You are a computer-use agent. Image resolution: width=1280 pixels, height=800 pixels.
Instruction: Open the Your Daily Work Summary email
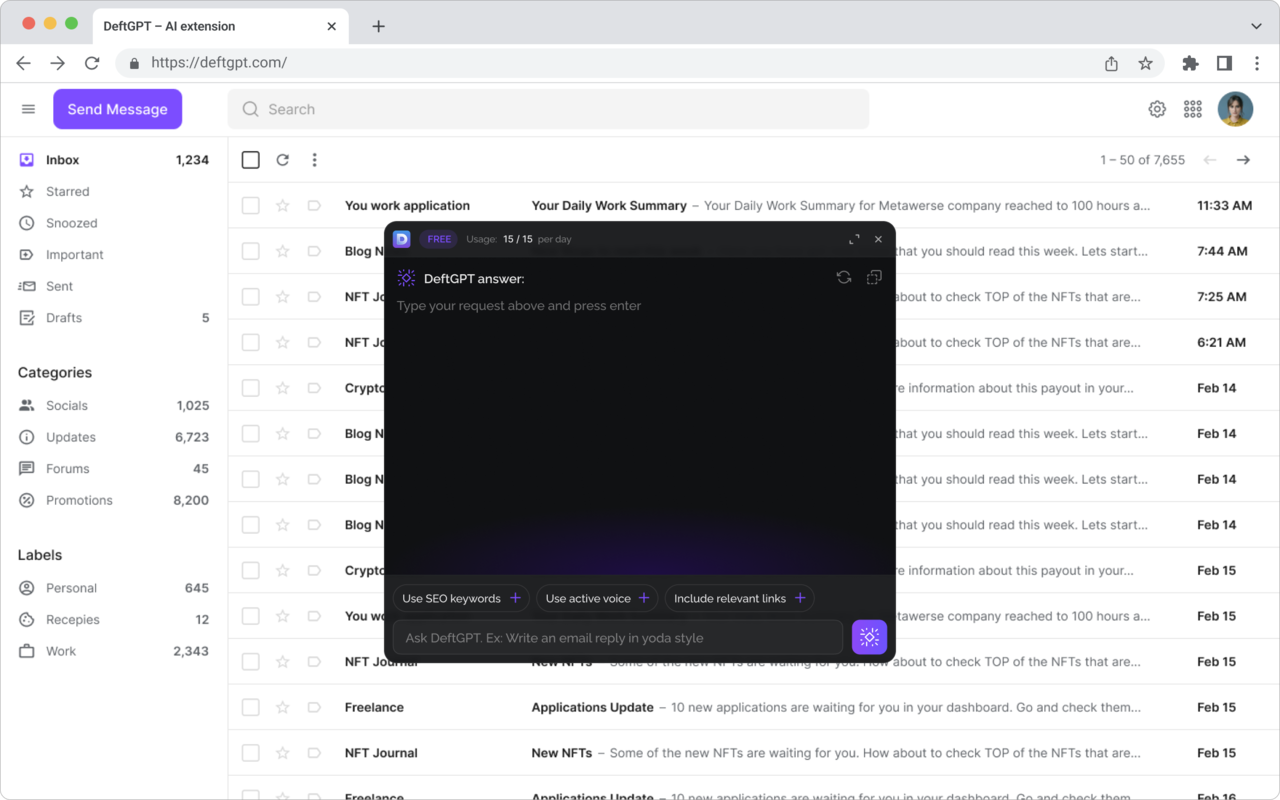pos(753,205)
